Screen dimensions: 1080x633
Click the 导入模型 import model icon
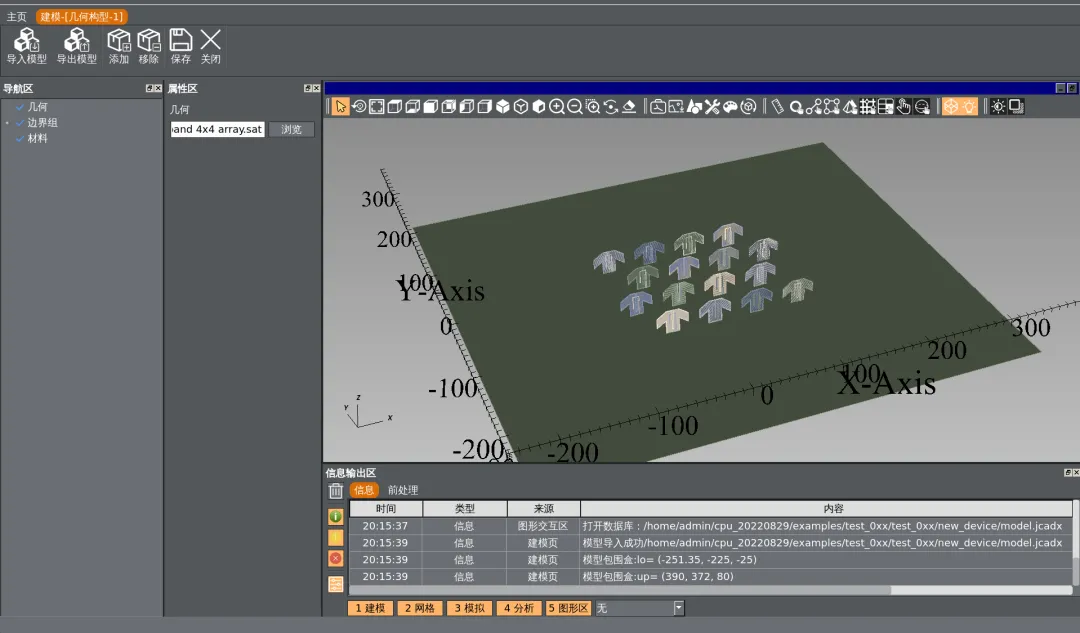pos(26,41)
